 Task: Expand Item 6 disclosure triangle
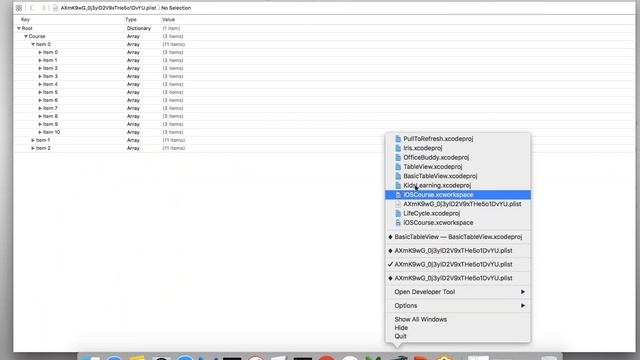(40, 100)
